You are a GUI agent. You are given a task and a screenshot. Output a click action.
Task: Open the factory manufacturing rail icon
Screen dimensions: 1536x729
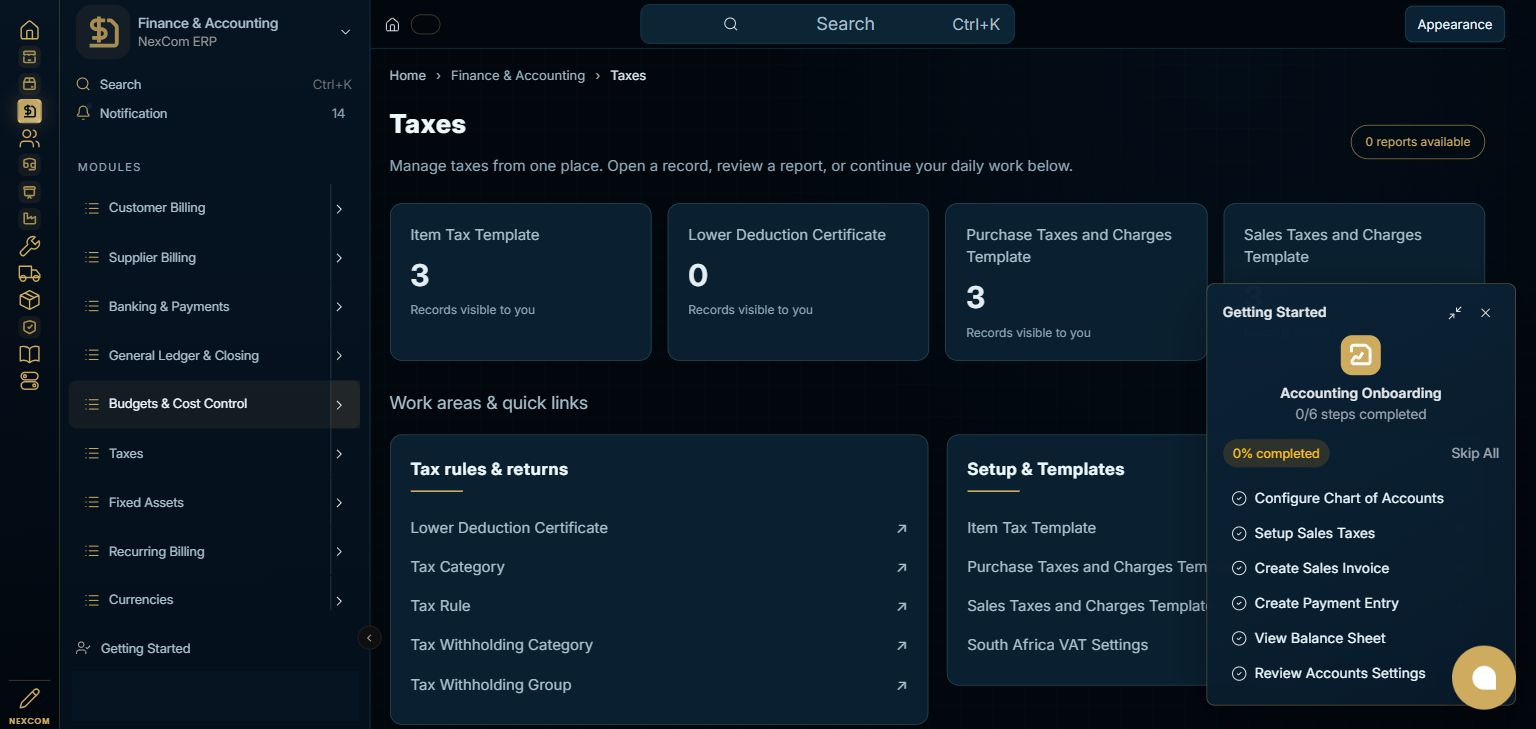click(x=29, y=219)
